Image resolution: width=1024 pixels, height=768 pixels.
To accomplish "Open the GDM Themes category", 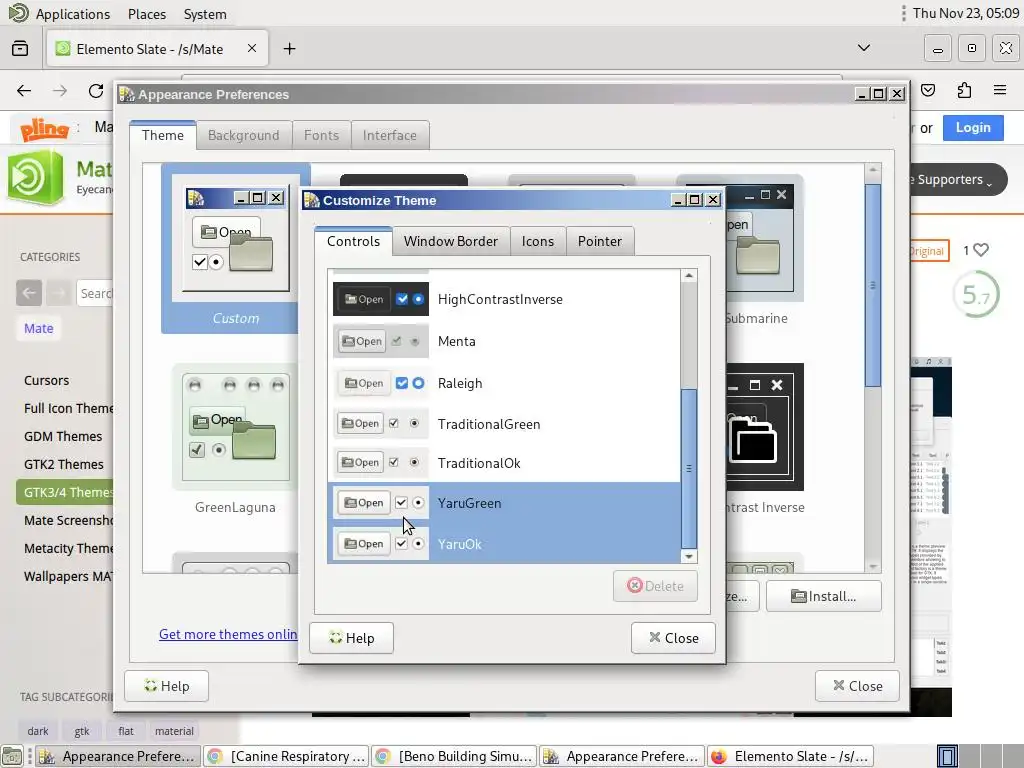I will pos(63,436).
